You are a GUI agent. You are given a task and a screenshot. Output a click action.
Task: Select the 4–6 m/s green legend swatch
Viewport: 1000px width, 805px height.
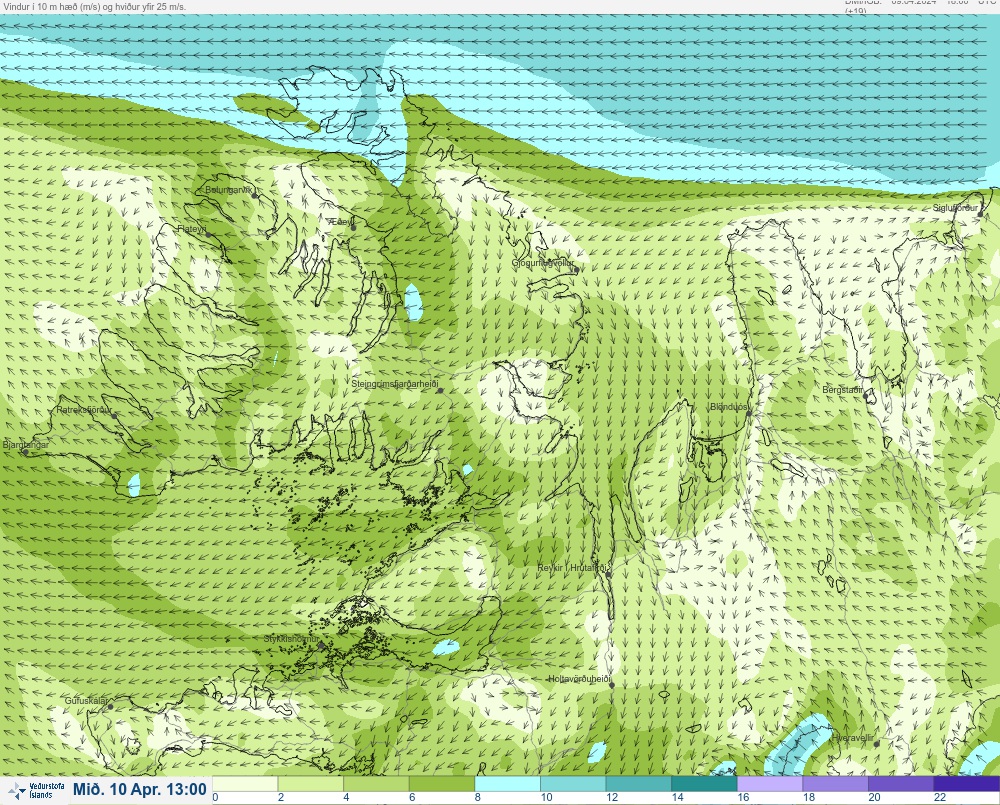[376, 783]
